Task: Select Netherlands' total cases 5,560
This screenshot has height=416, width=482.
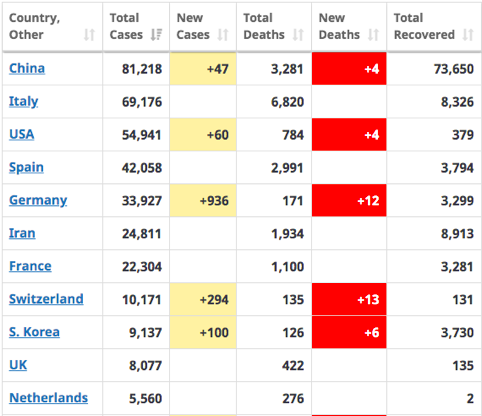Action: pyautogui.click(x=146, y=399)
